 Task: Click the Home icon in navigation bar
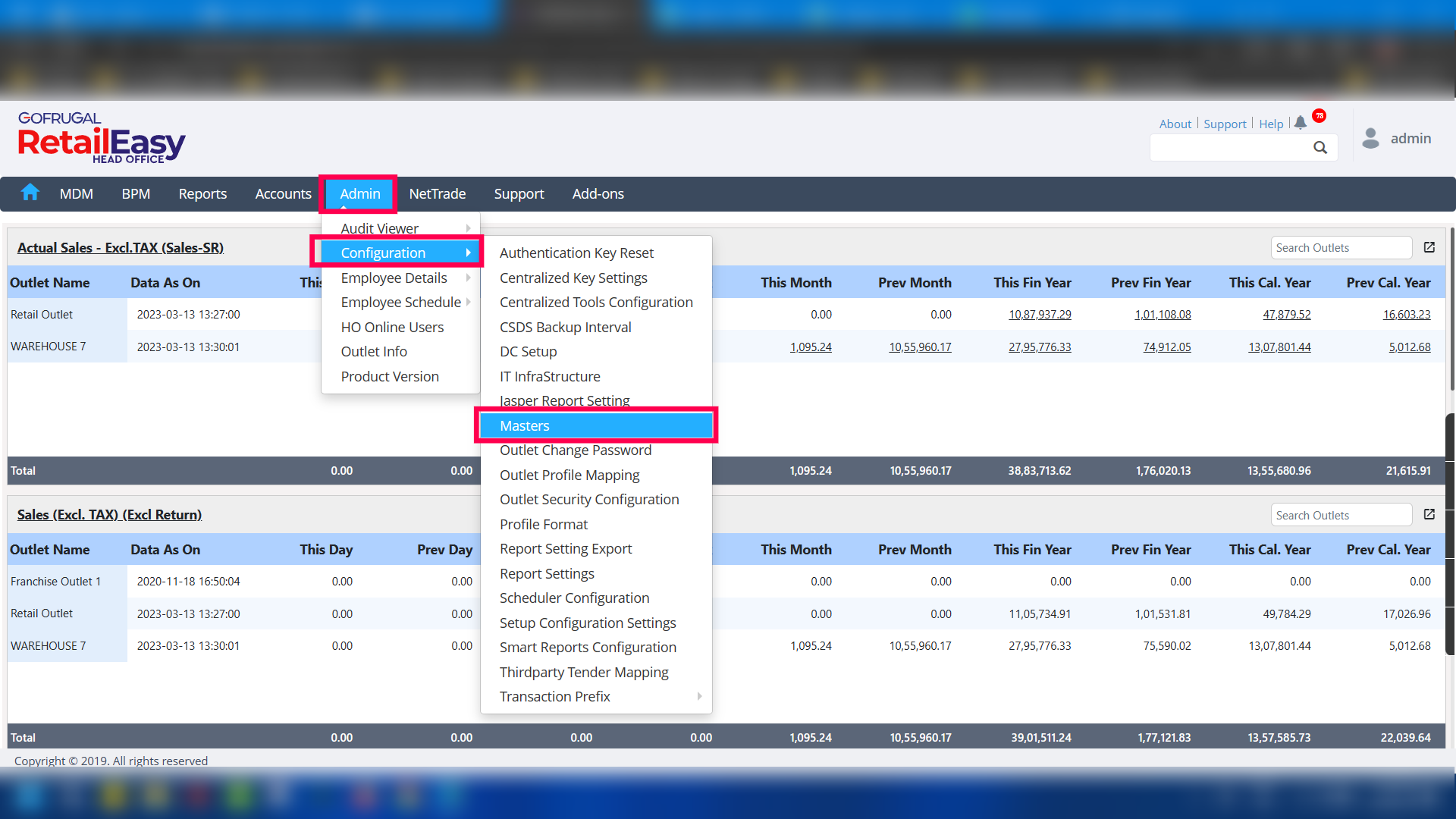click(30, 193)
